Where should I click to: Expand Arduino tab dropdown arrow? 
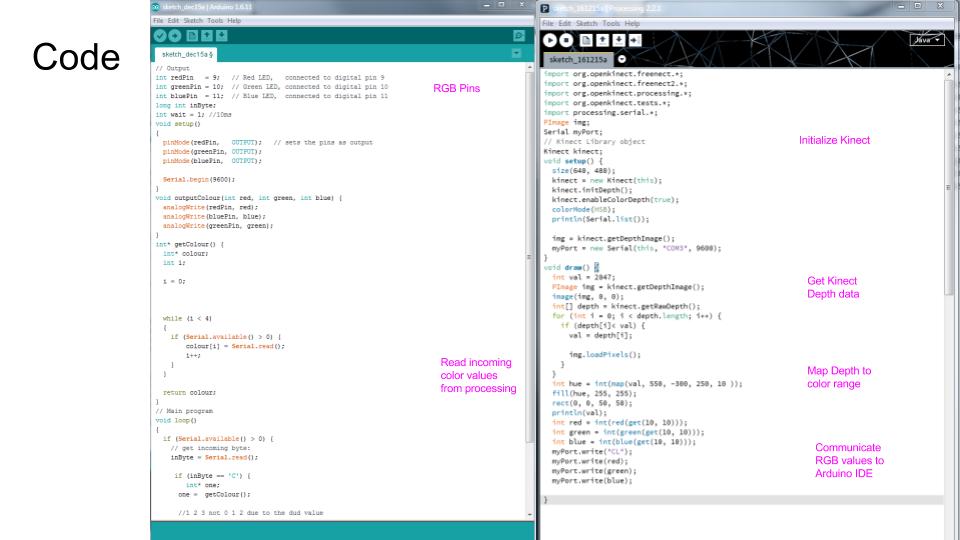(516, 53)
